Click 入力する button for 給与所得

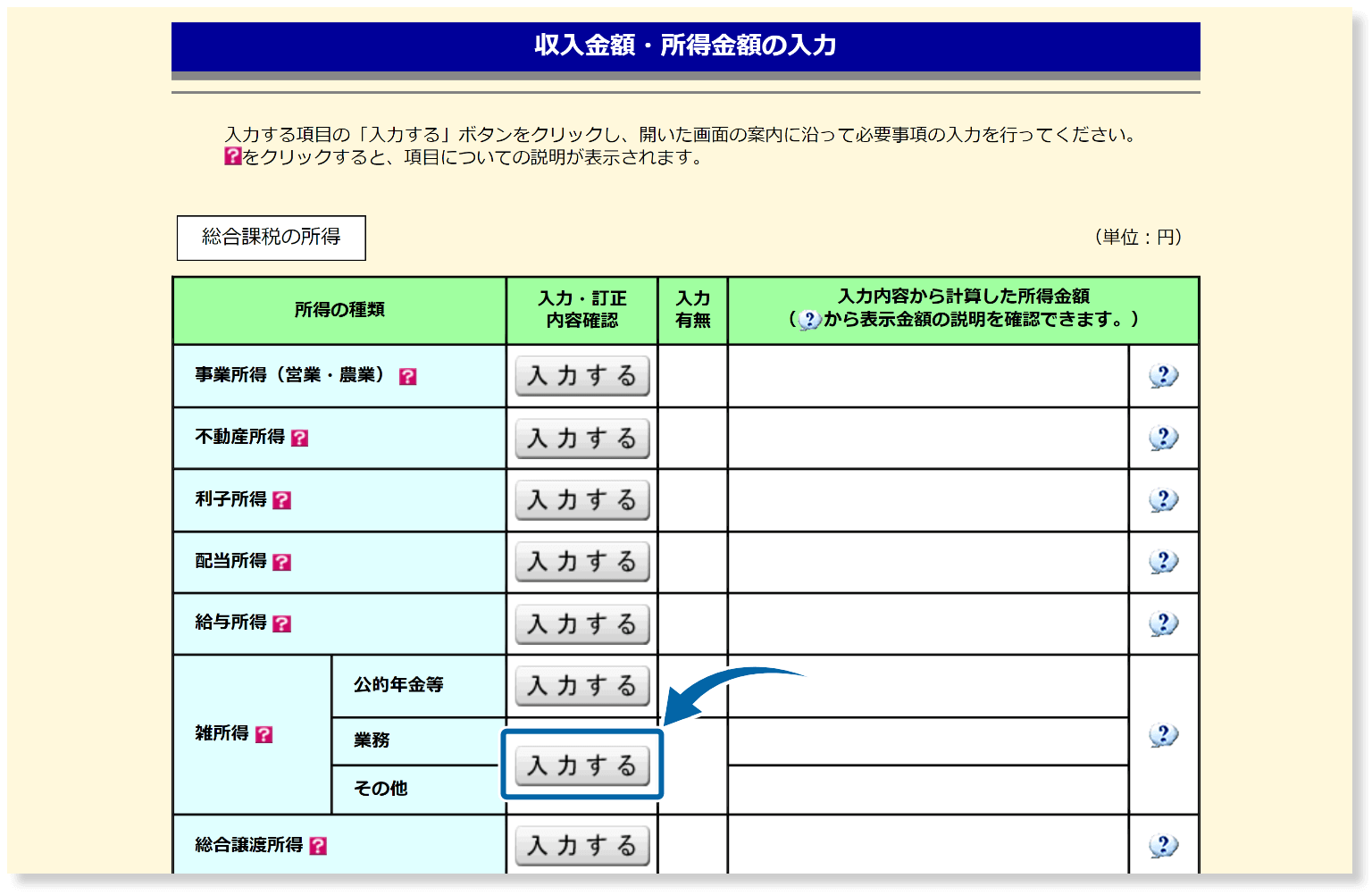[x=582, y=624]
